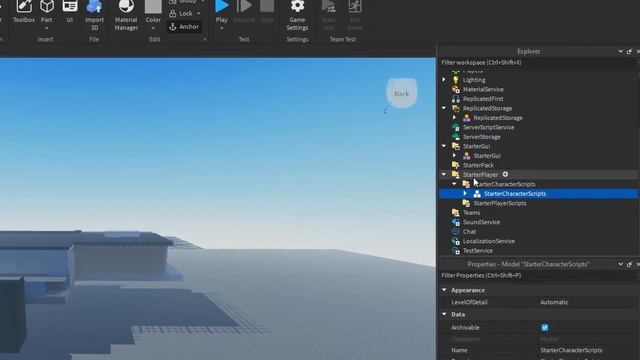
Task: Select LocalizationService in Explorer
Action: click(x=489, y=241)
